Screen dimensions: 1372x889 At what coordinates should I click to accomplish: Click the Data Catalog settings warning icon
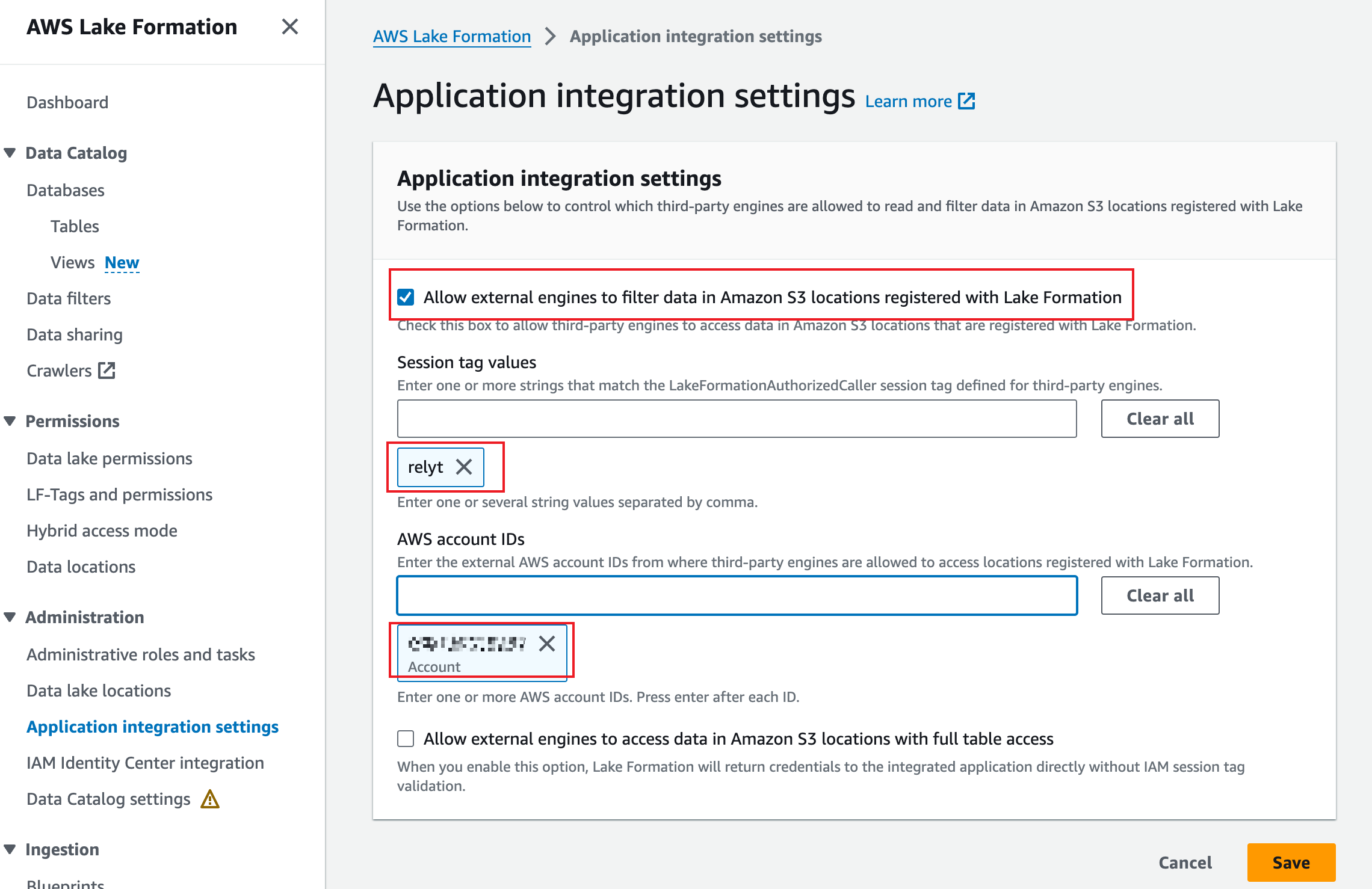click(x=210, y=799)
